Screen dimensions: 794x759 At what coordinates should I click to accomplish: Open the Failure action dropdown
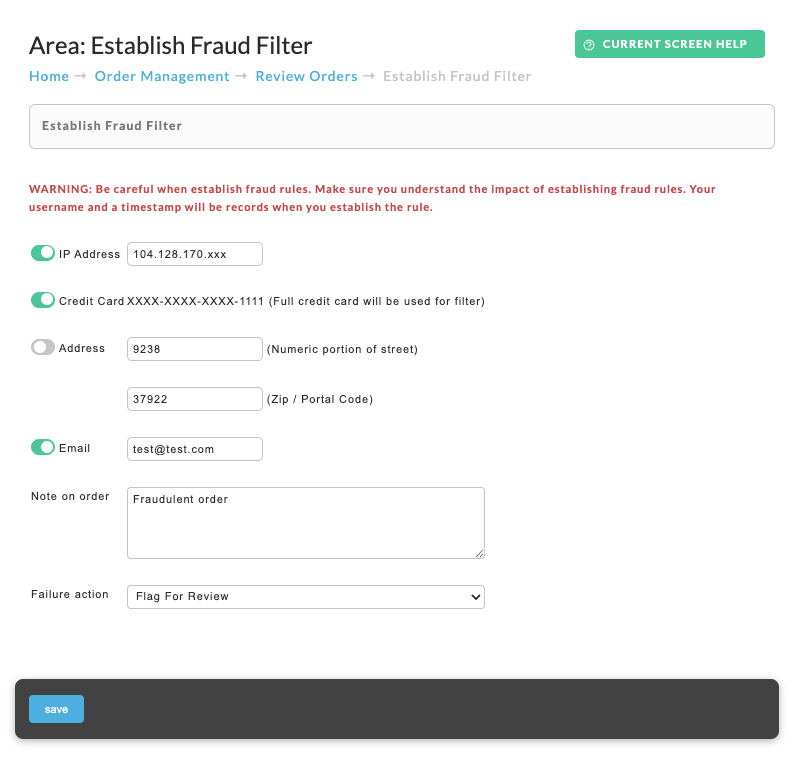[x=306, y=596]
